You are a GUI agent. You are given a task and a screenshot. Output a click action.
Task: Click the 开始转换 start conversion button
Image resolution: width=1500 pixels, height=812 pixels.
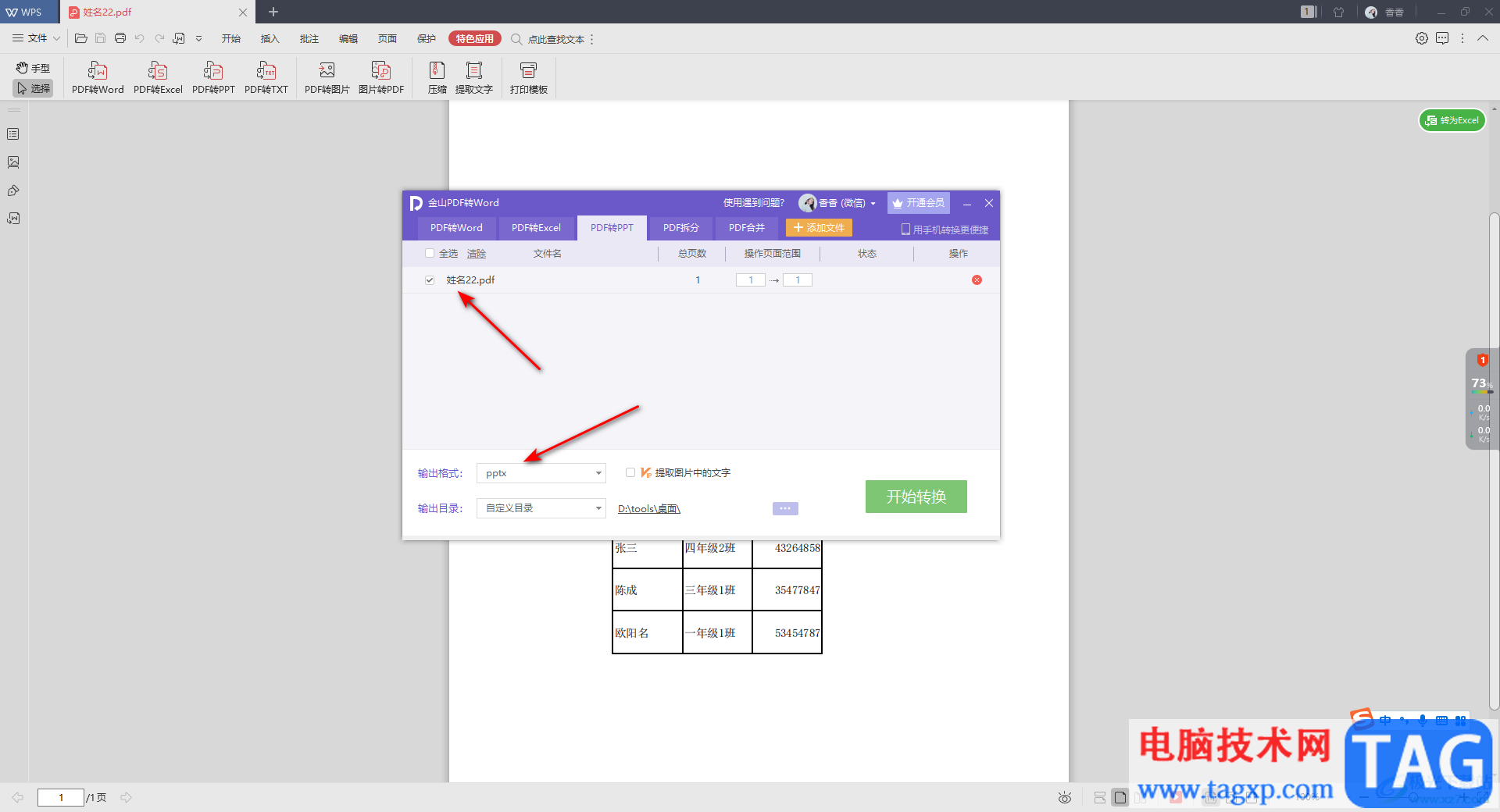916,497
